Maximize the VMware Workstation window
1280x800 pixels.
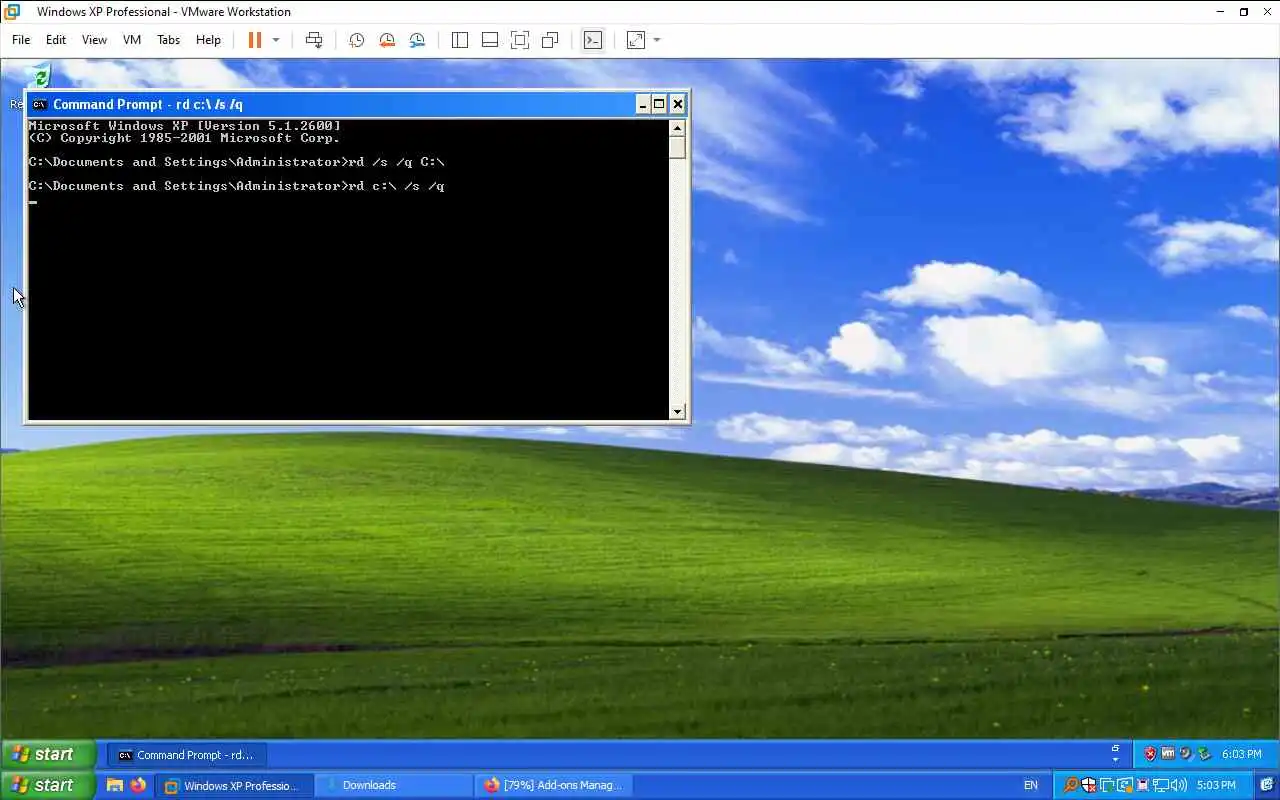[1244, 12]
